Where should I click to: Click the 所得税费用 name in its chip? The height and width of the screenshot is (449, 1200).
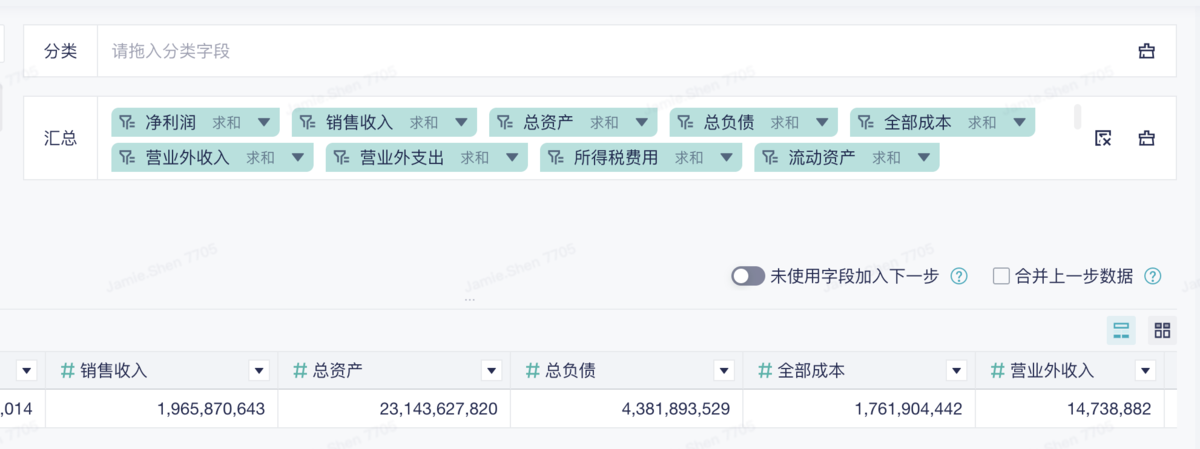click(x=616, y=158)
